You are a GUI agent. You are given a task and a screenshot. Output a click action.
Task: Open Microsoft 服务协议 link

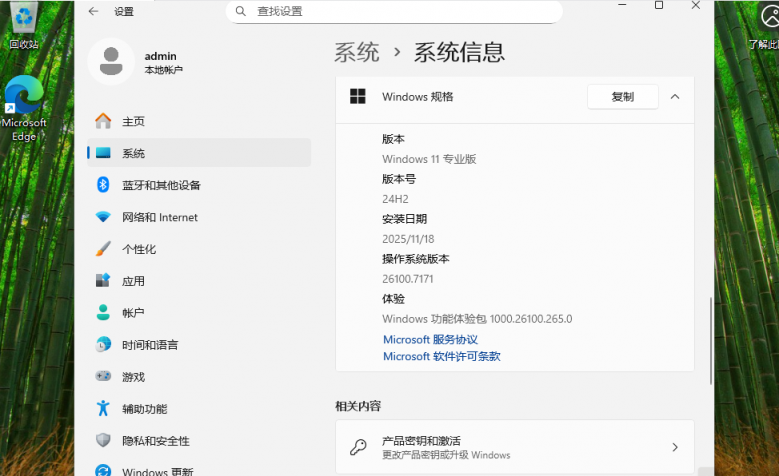coord(430,340)
